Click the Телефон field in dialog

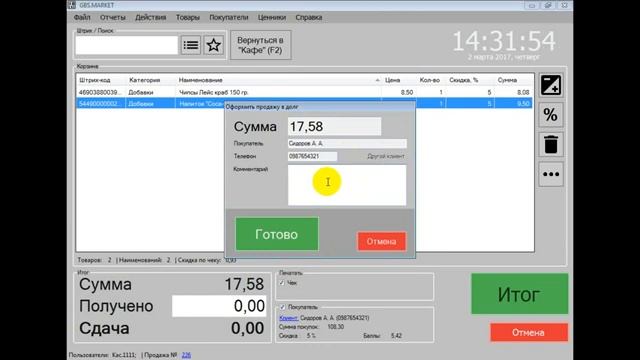pos(312,156)
